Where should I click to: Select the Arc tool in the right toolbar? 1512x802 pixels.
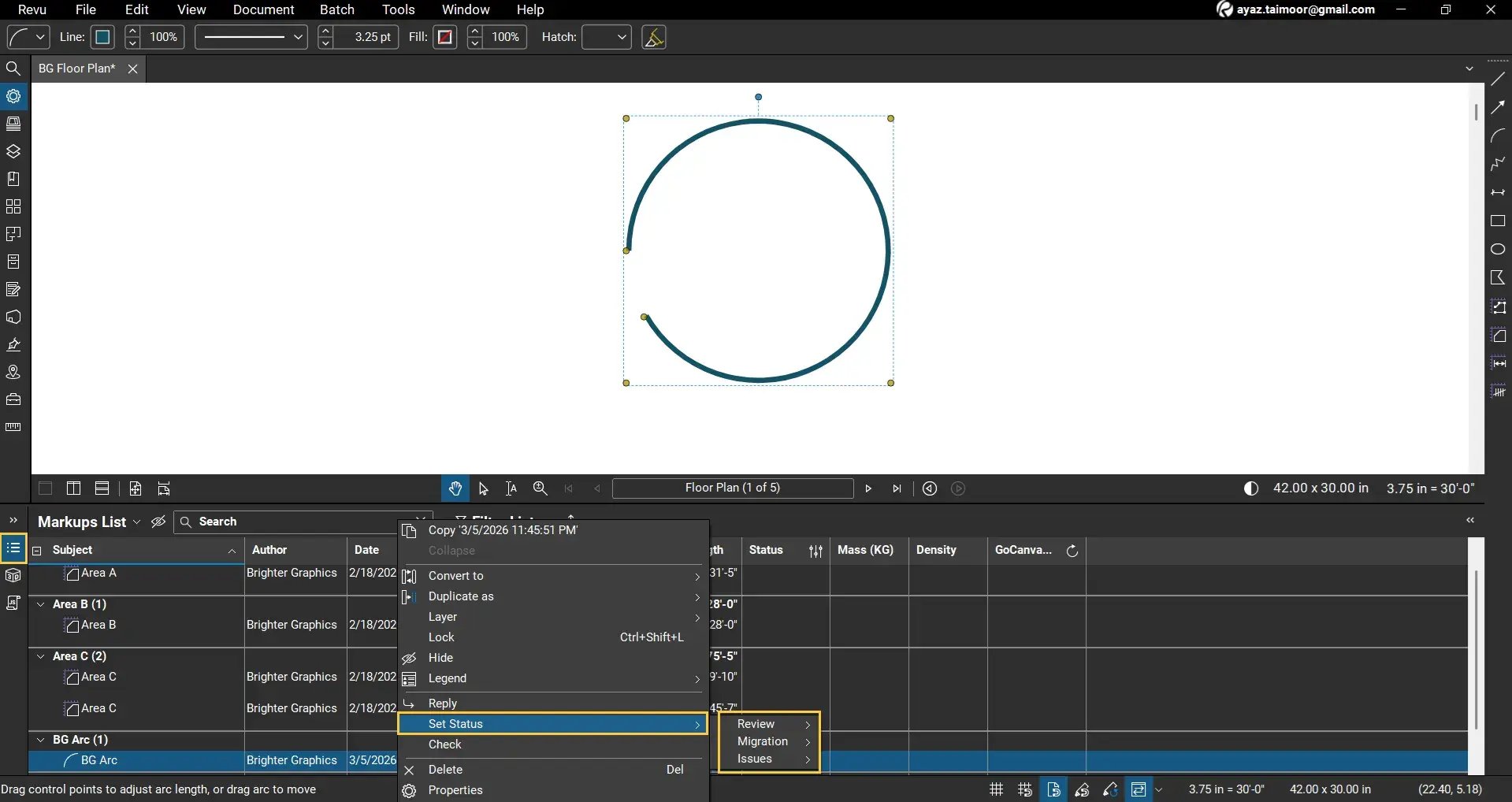coord(1499,136)
